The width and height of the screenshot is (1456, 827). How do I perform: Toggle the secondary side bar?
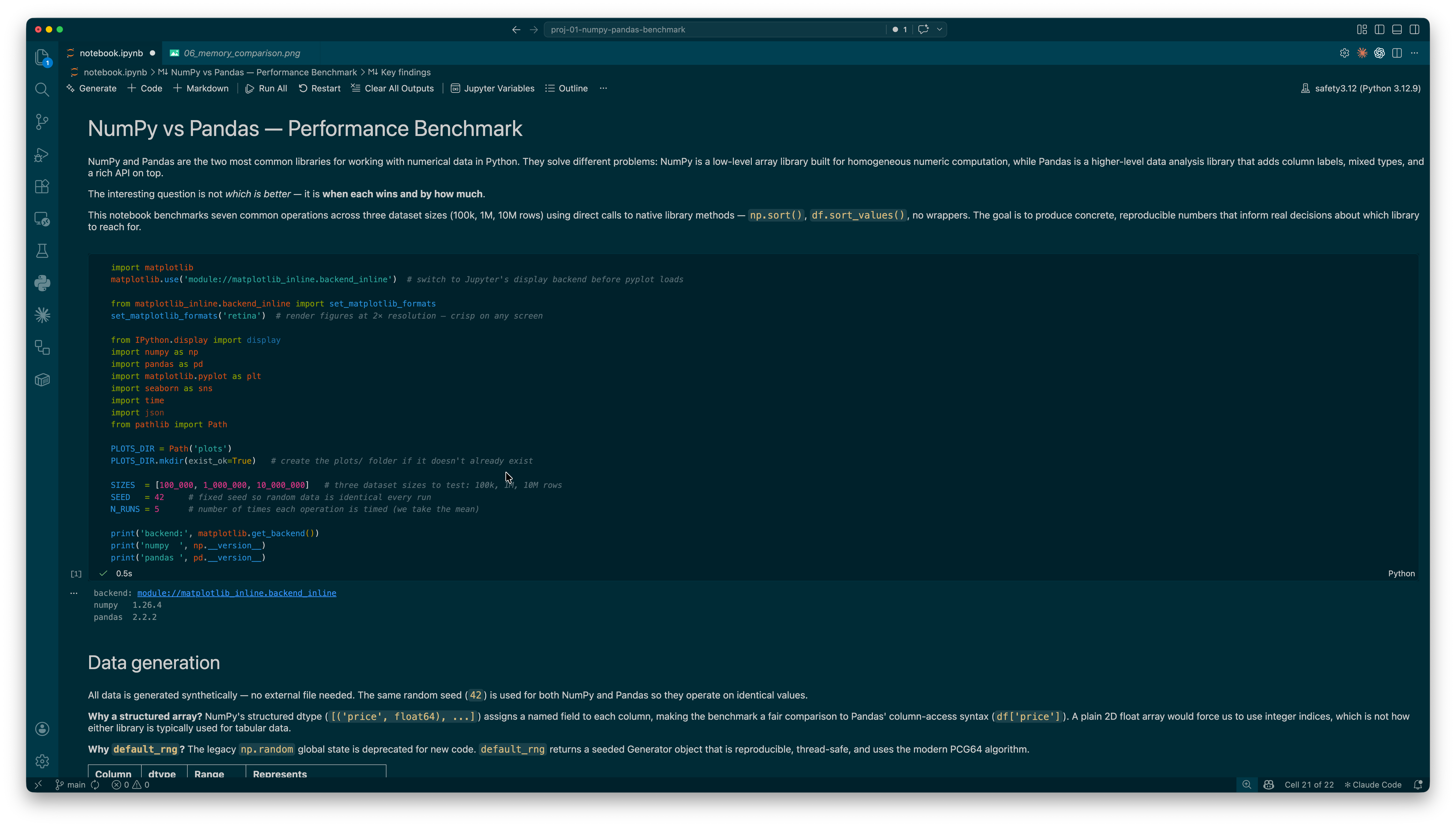coord(1414,30)
